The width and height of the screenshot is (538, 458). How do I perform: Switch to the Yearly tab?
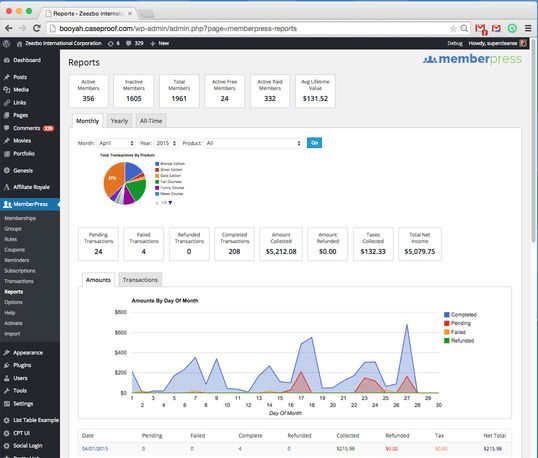pos(119,121)
